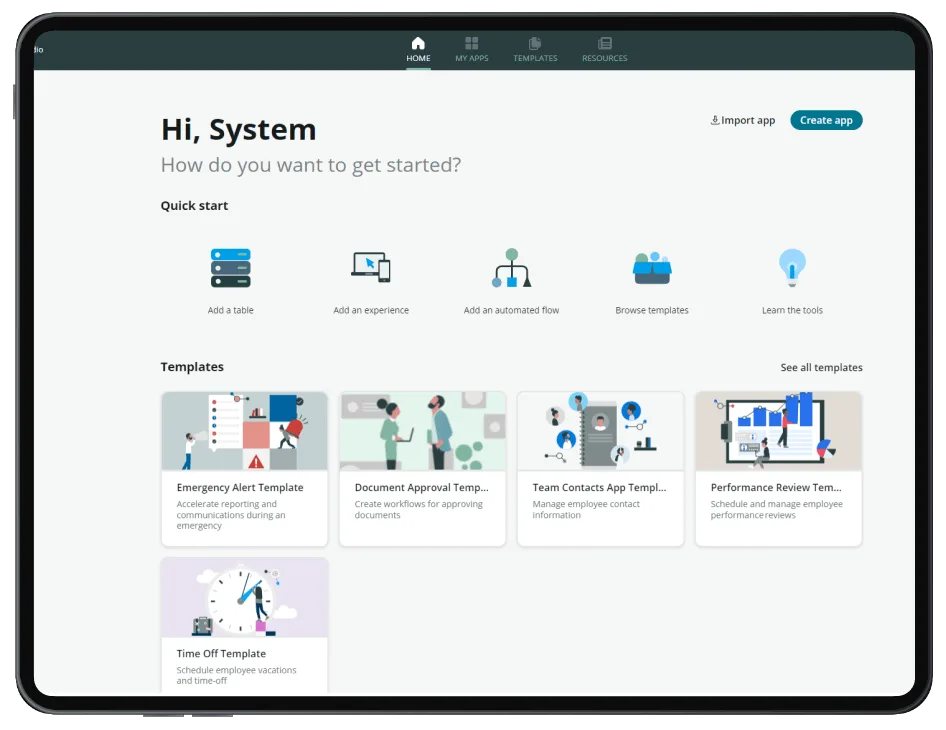Click the Browse templates label
The height and width of the screenshot is (730, 946).
(652, 311)
